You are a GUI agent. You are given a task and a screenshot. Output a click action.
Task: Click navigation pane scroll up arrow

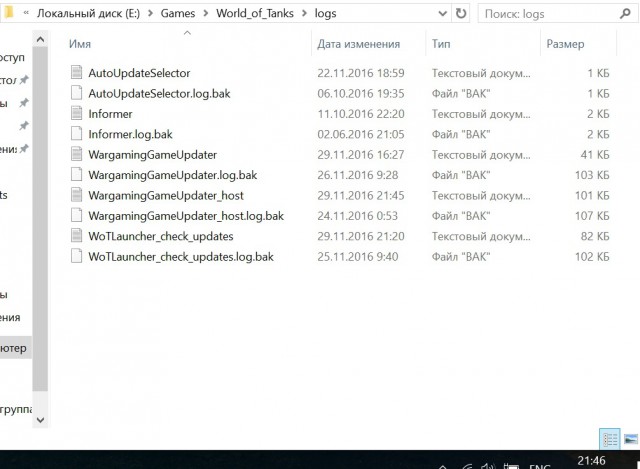[40, 40]
